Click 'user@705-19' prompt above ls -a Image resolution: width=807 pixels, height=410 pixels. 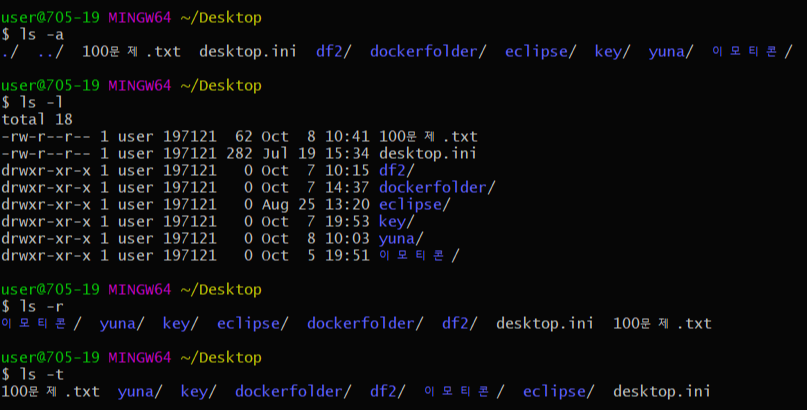tap(50, 17)
